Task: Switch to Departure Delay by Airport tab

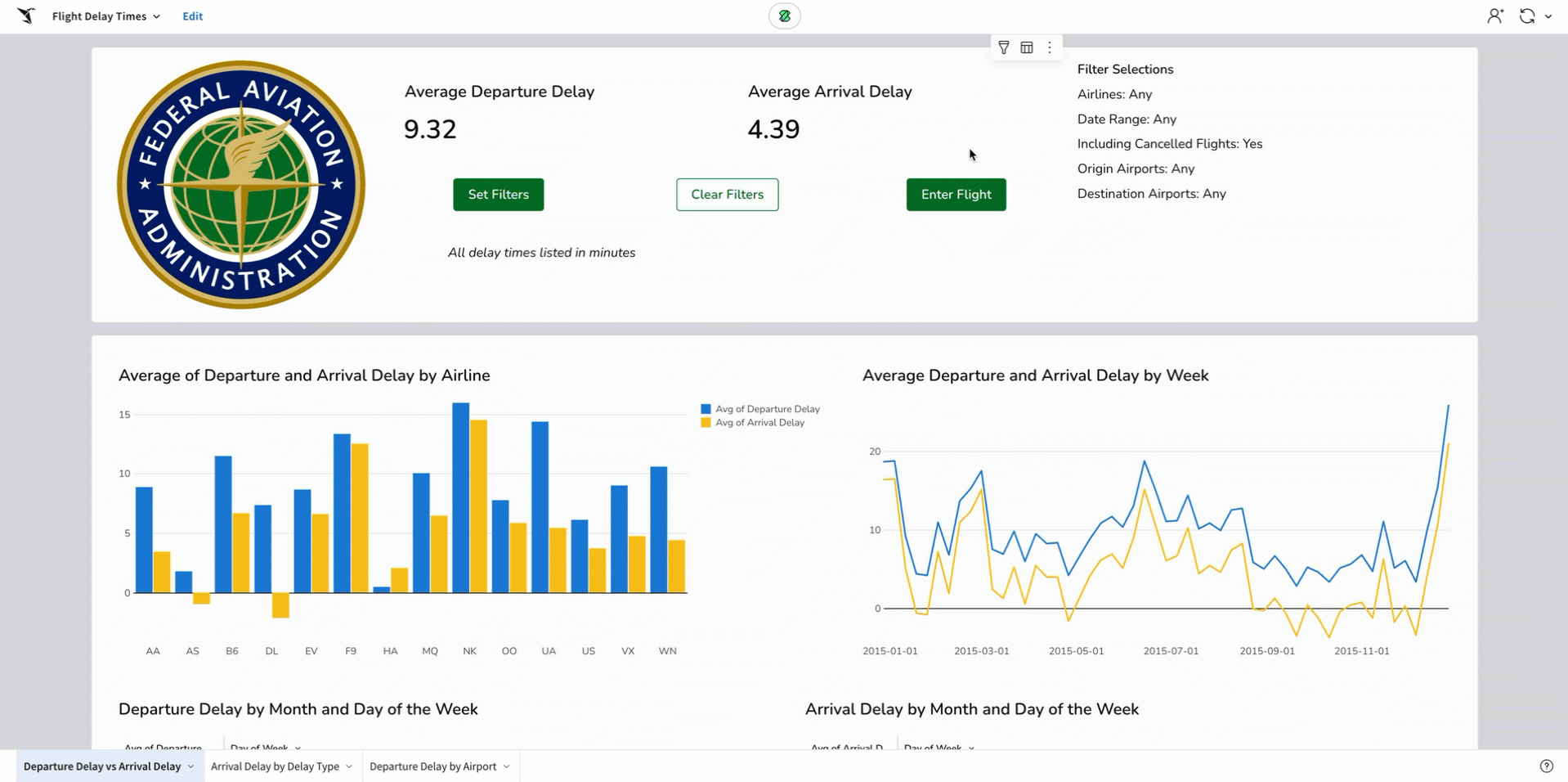Action: coord(432,766)
